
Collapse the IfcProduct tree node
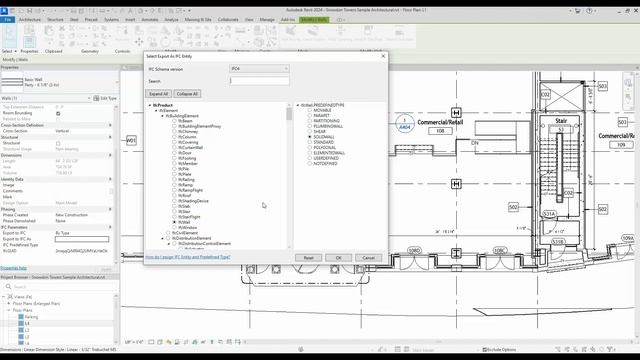[x=150, y=105]
